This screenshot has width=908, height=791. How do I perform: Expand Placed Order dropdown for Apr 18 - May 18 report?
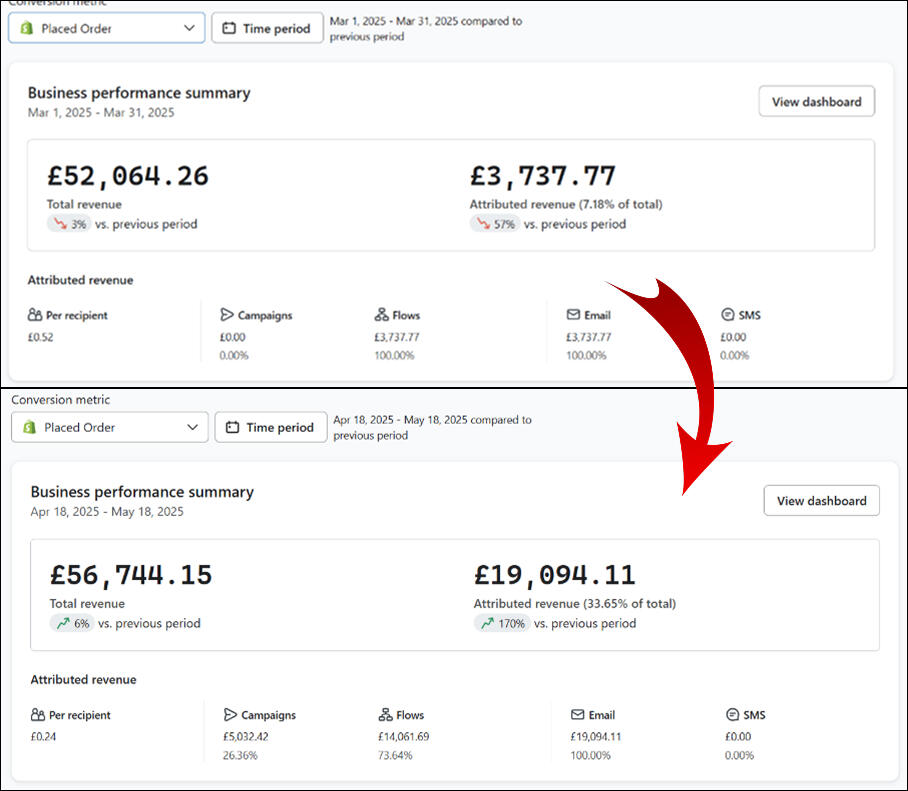110,428
